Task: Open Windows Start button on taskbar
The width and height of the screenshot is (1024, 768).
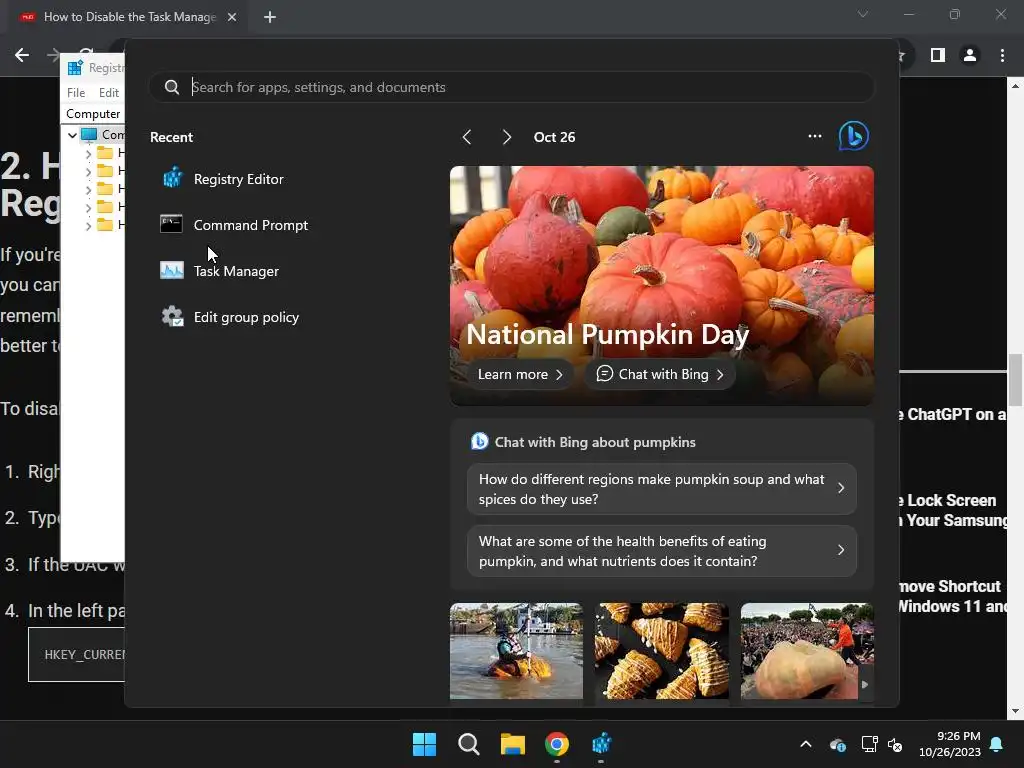Action: [424, 744]
